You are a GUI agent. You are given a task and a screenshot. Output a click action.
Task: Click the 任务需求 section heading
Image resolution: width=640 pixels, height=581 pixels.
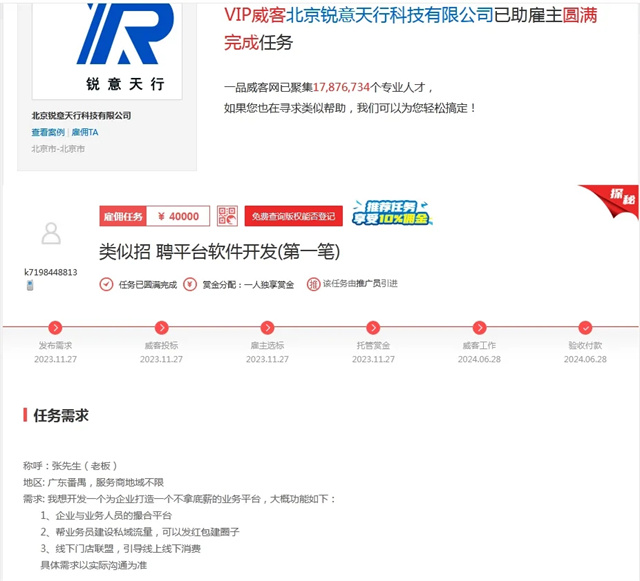click(x=61, y=415)
